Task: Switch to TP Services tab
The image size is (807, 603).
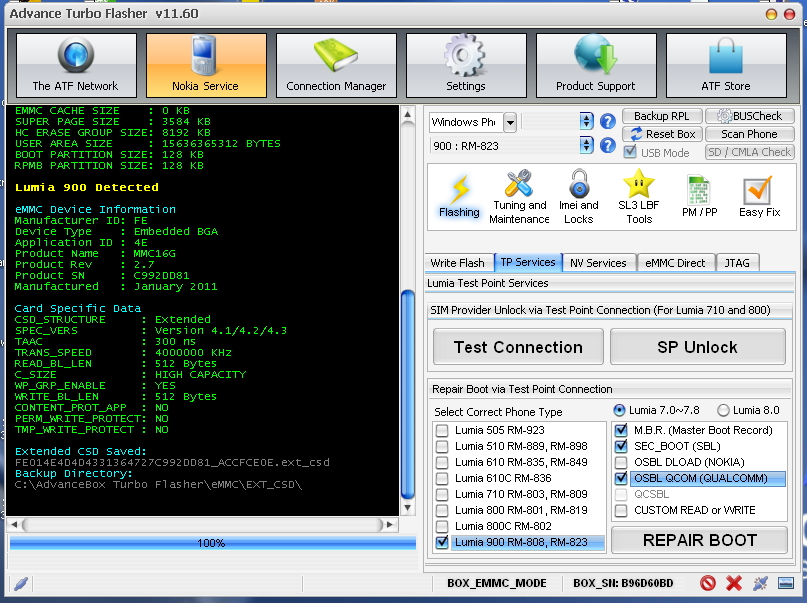Action: (528, 262)
